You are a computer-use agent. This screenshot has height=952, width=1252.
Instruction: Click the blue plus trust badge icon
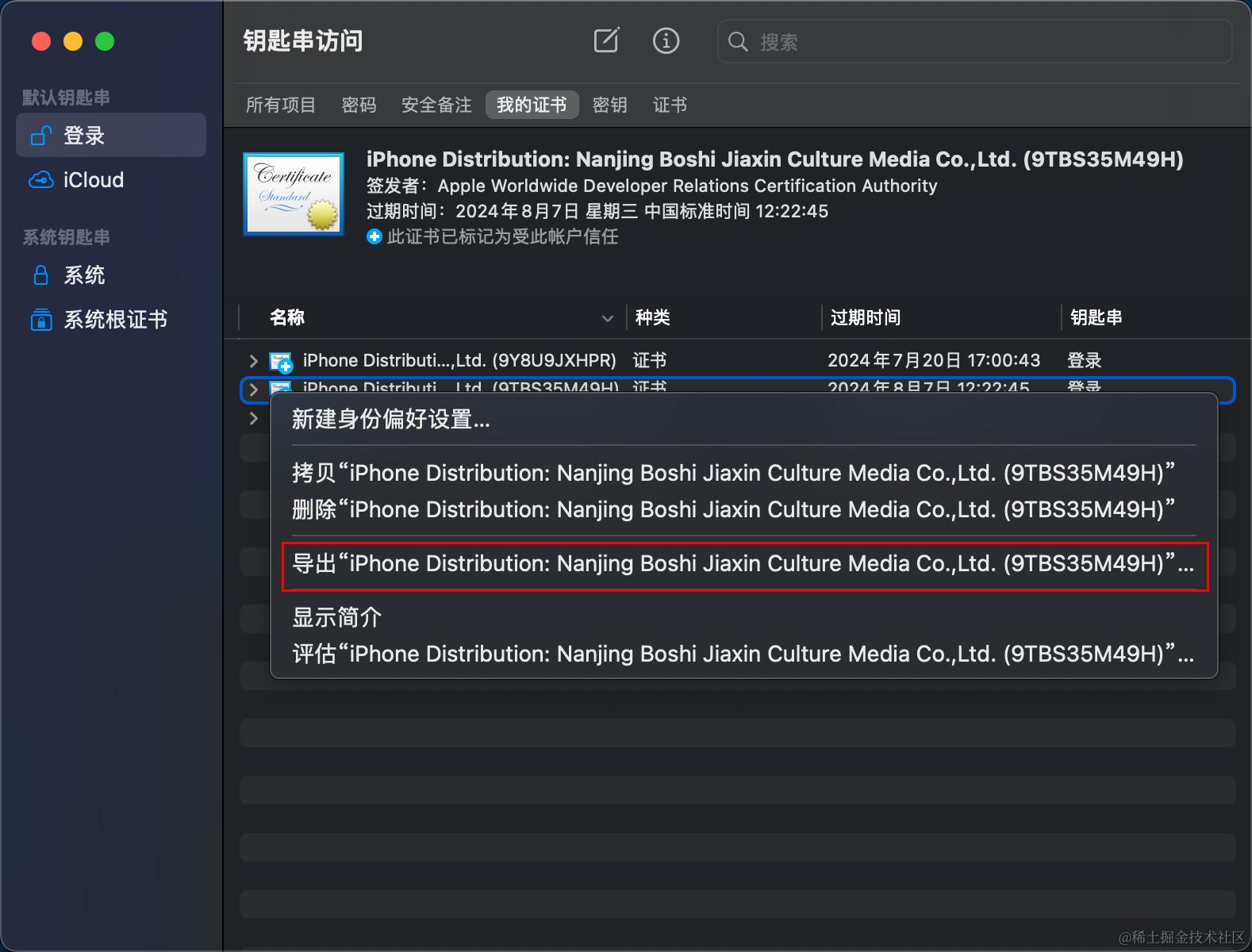pos(374,236)
